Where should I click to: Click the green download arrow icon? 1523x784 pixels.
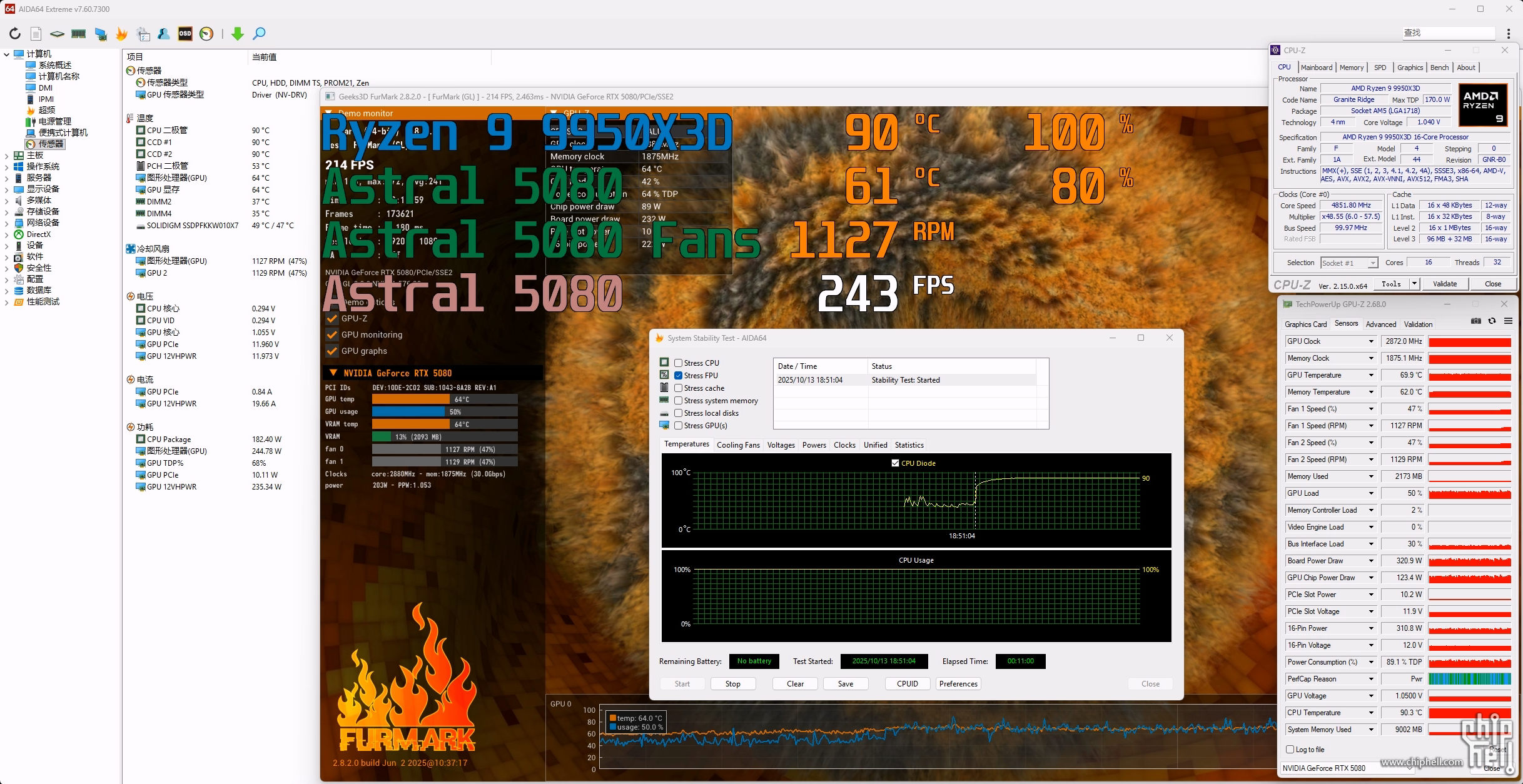click(x=237, y=34)
